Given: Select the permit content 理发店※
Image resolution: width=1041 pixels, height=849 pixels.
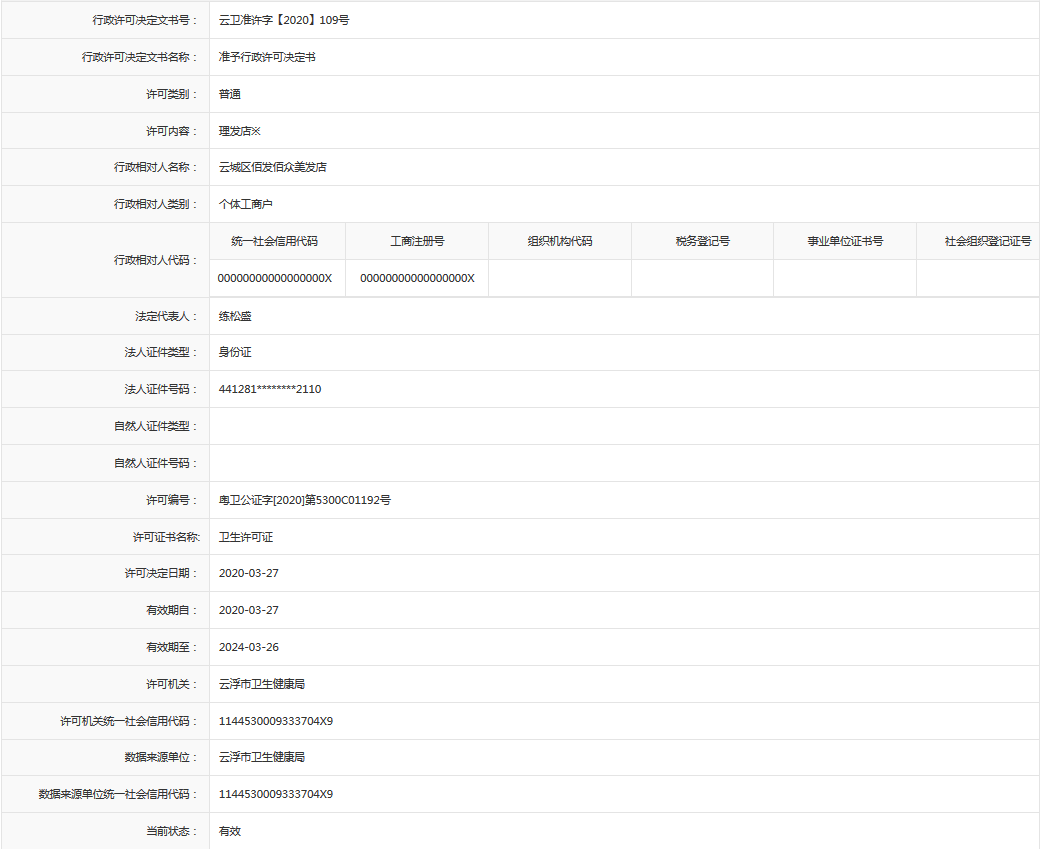Looking at the screenshot, I should [240, 131].
